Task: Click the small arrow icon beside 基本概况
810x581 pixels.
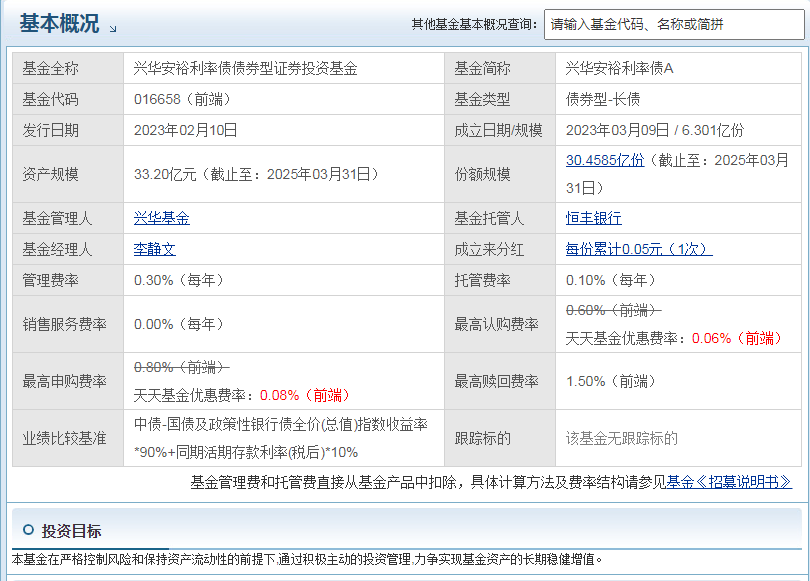Action: coord(113,29)
